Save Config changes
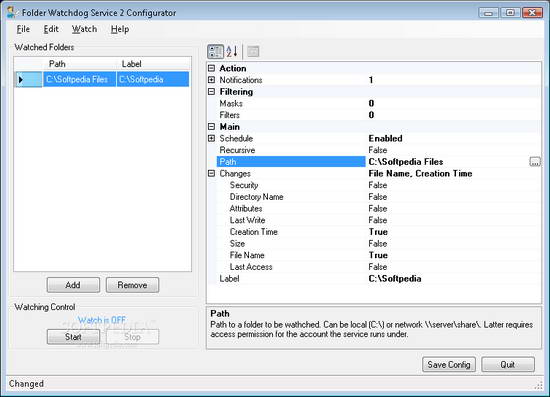This screenshot has height=397, width=550. coord(449,365)
